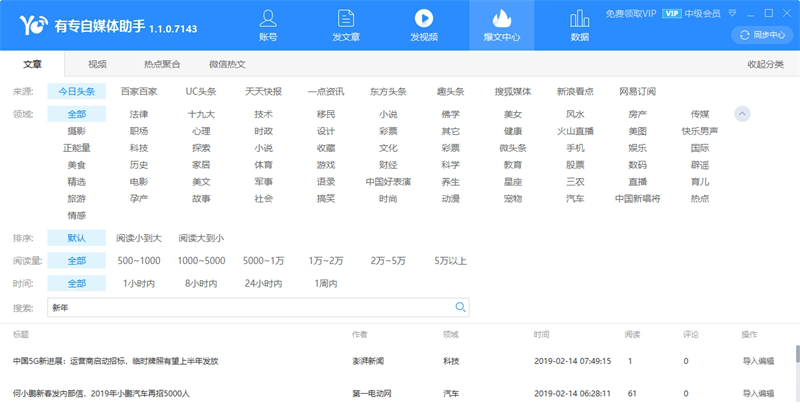Filter time to 1周内
Screen dimensions: 800x418
[x=326, y=283]
